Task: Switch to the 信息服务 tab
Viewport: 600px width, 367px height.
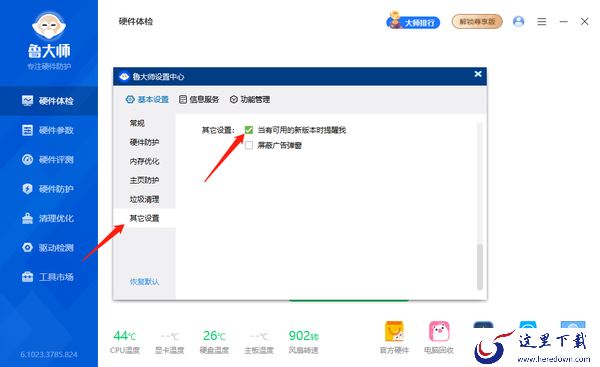Action: click(x=199, y=99)
